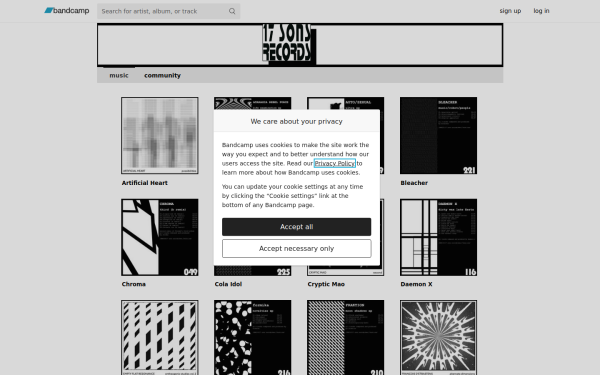Open the Bleacher album cover

click(439, 135)
